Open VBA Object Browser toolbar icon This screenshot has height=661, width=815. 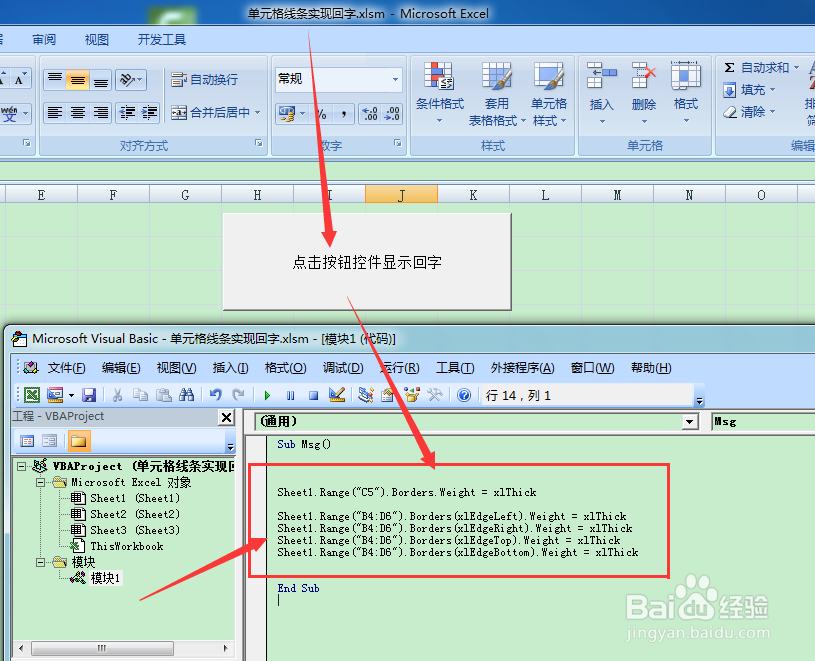[x=412, y=395]
